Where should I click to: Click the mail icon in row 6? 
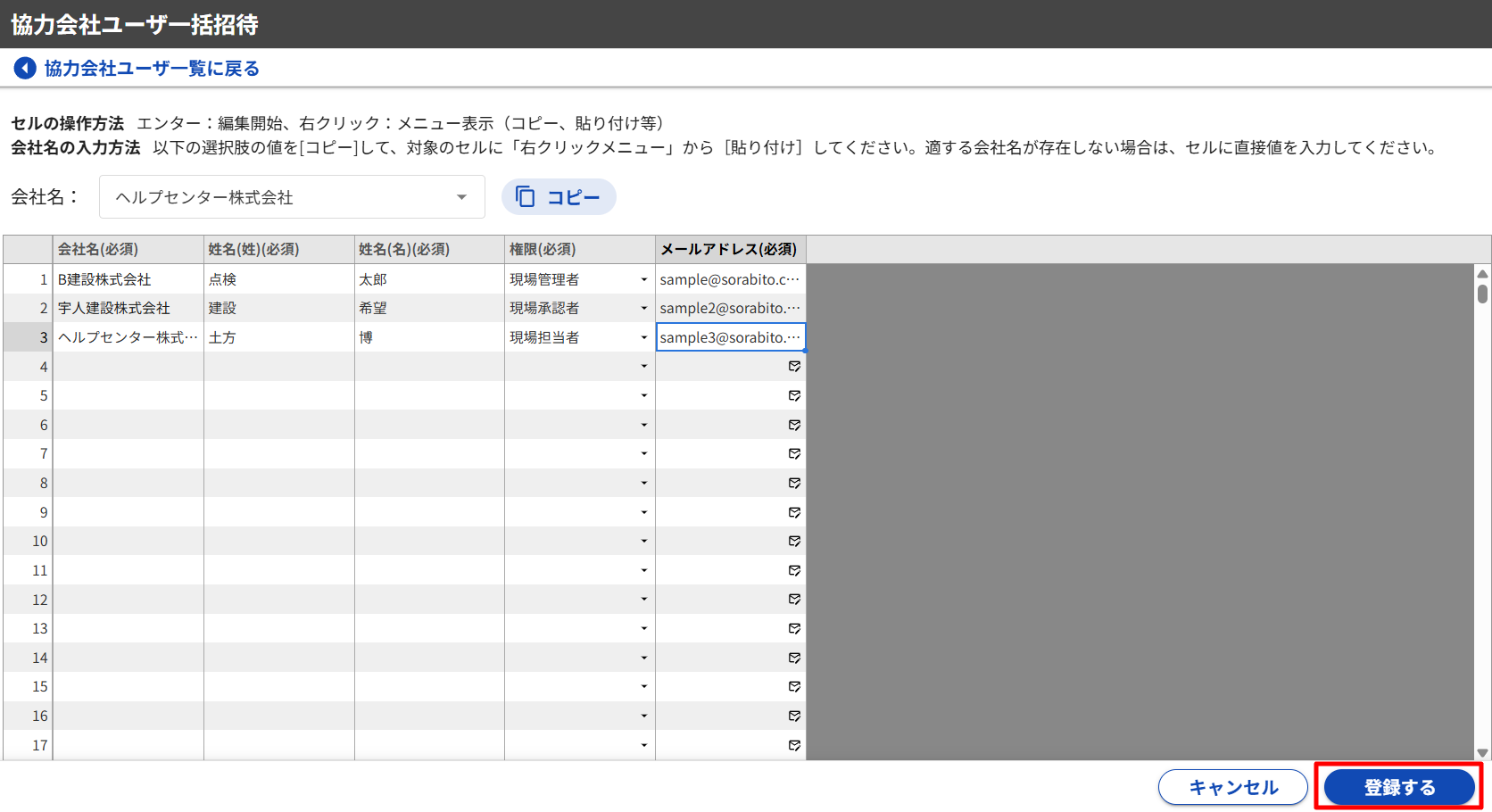click(794, 425)
